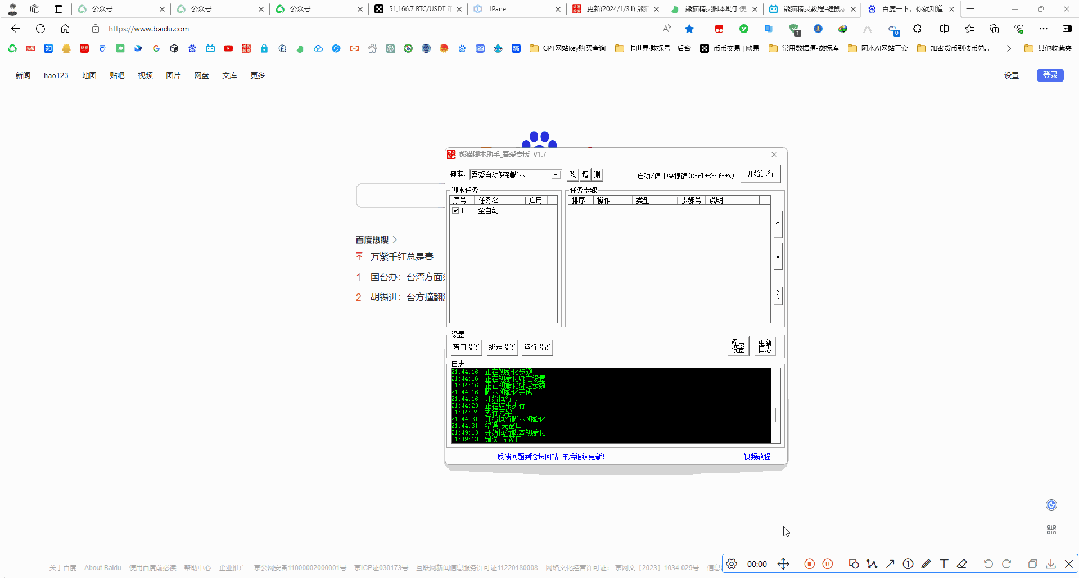Select the polyline tool in annotation toolbar
Viewport: 1079px width, 578px height.
pos(872,564)
